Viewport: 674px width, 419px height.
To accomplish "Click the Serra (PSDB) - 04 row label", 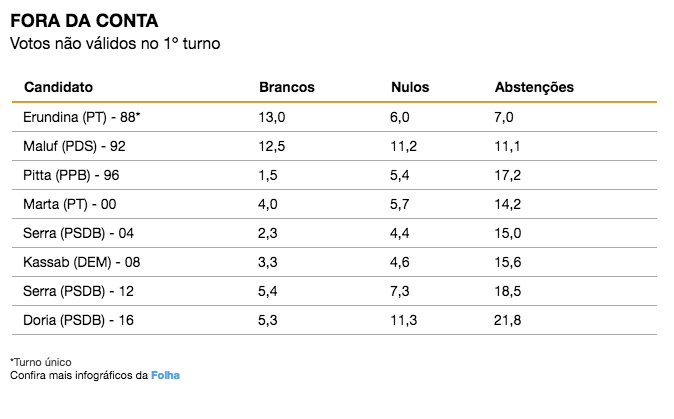I will click(77, 233).
